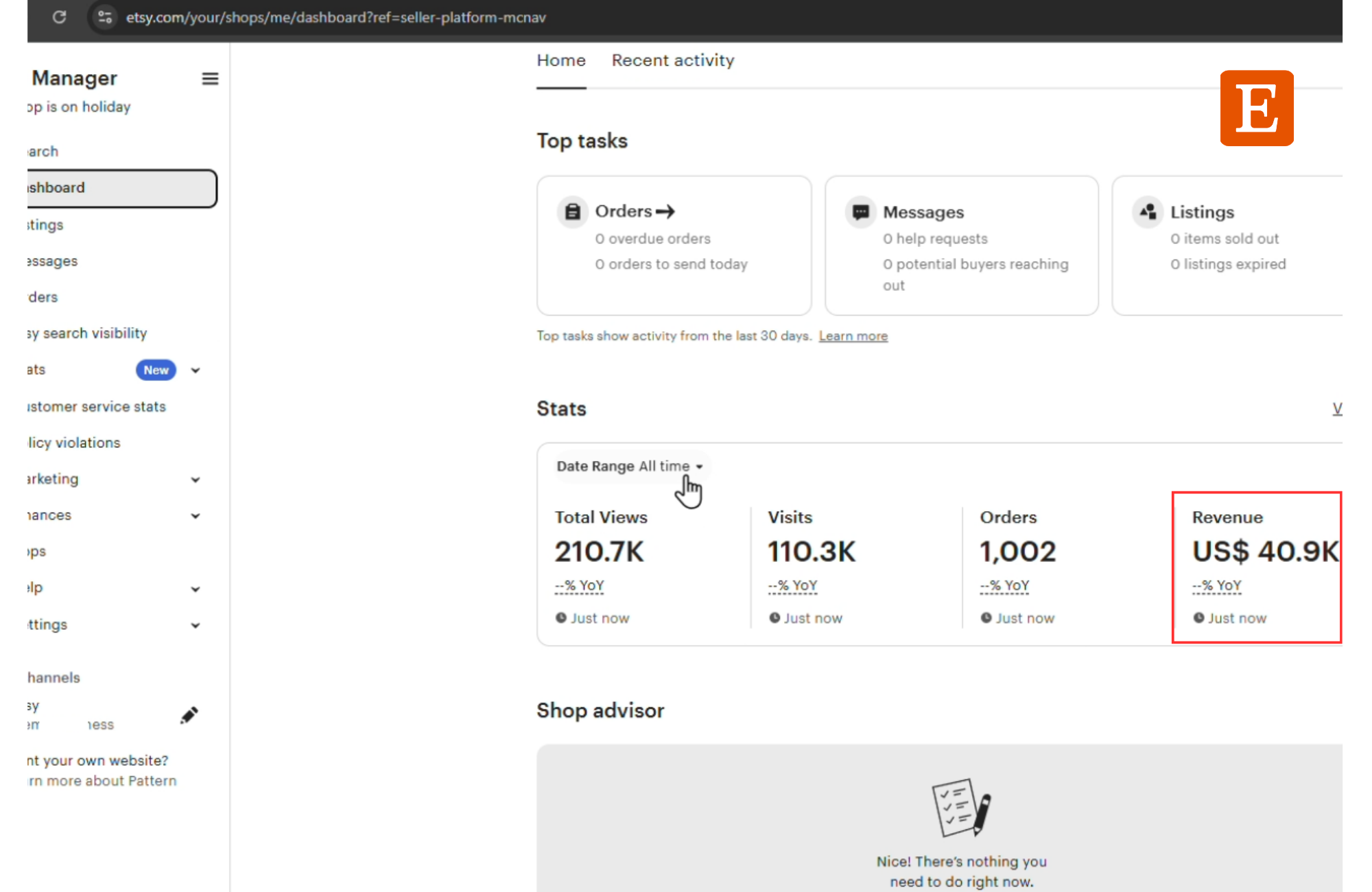The height and width of the screenshot is (892, 1372).
Task: Select the Total Views 210.7K stat
Action: [x=600, y=552]
